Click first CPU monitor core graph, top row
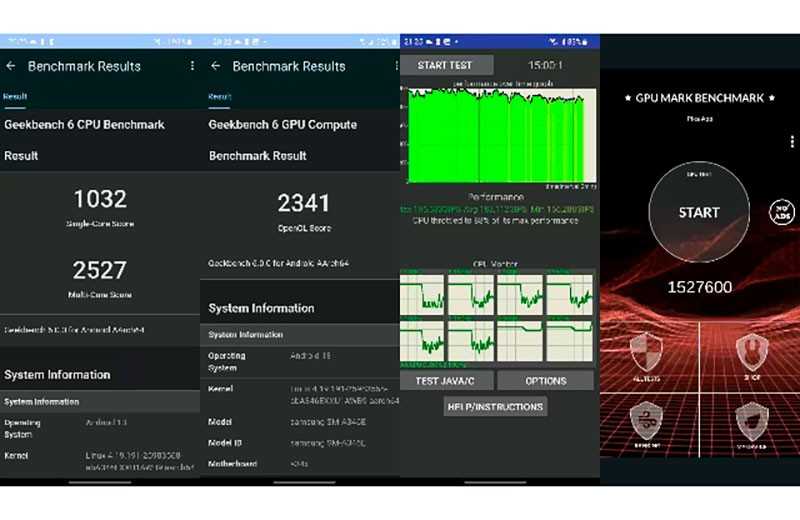Image resolution: width=800 pixels, height=520 pixels. tap(422, 294)
